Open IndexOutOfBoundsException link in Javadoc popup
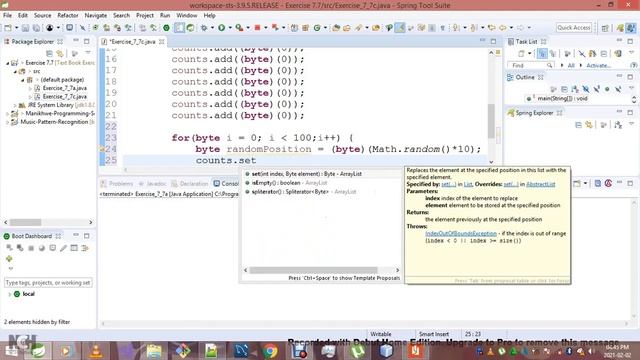This screenshot has height=360, width=640. pyautogui.click(x=461, y=233)
